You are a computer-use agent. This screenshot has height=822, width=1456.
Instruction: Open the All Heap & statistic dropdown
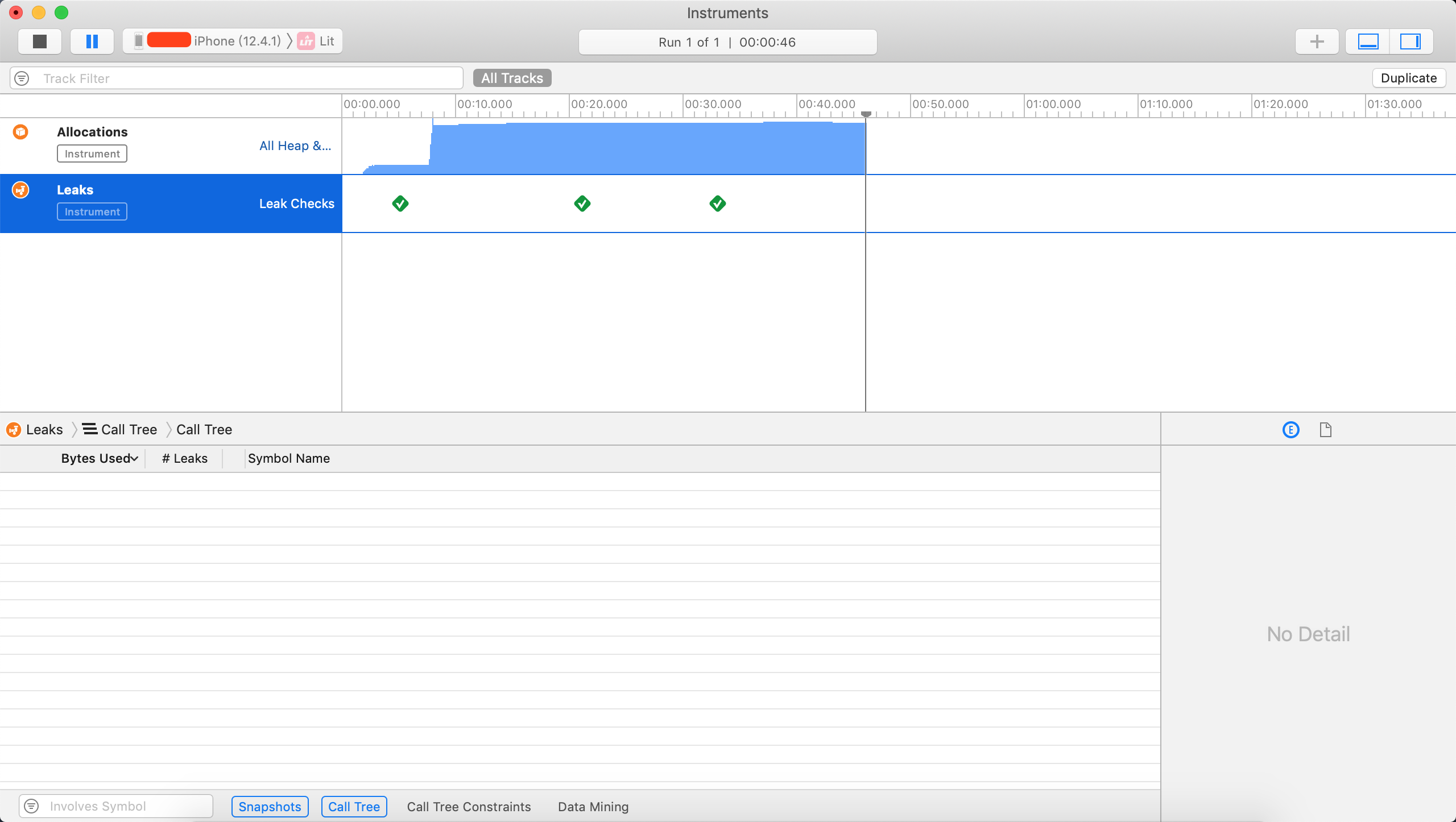[295, 146]
